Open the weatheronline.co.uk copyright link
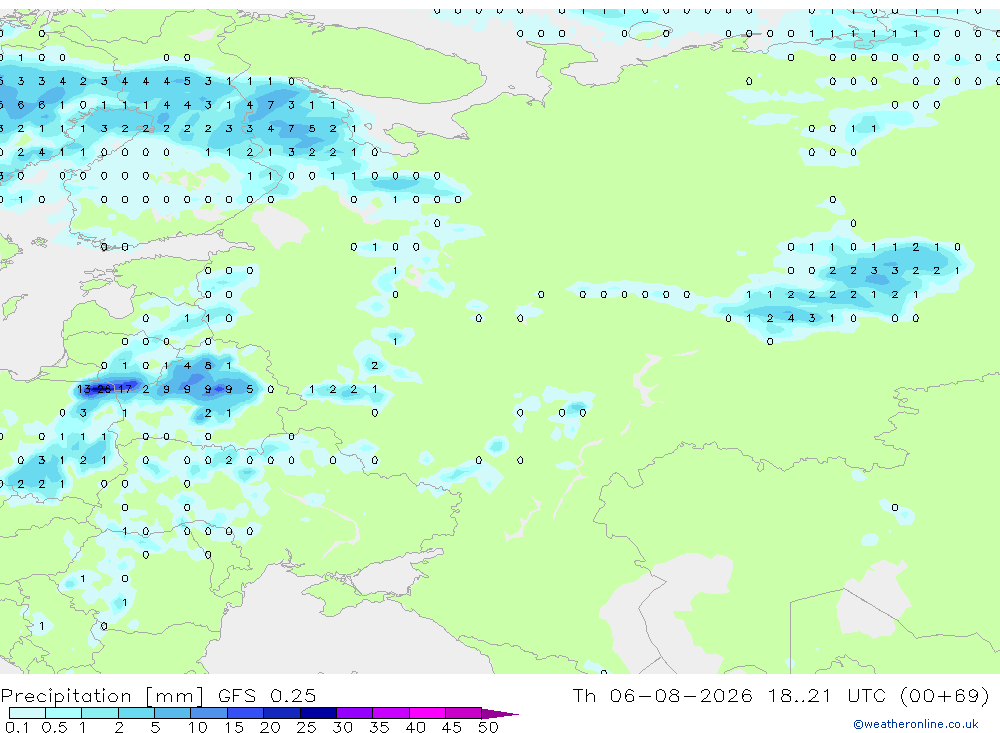This screenshot has width=1000, height=733. coord(916,724)
